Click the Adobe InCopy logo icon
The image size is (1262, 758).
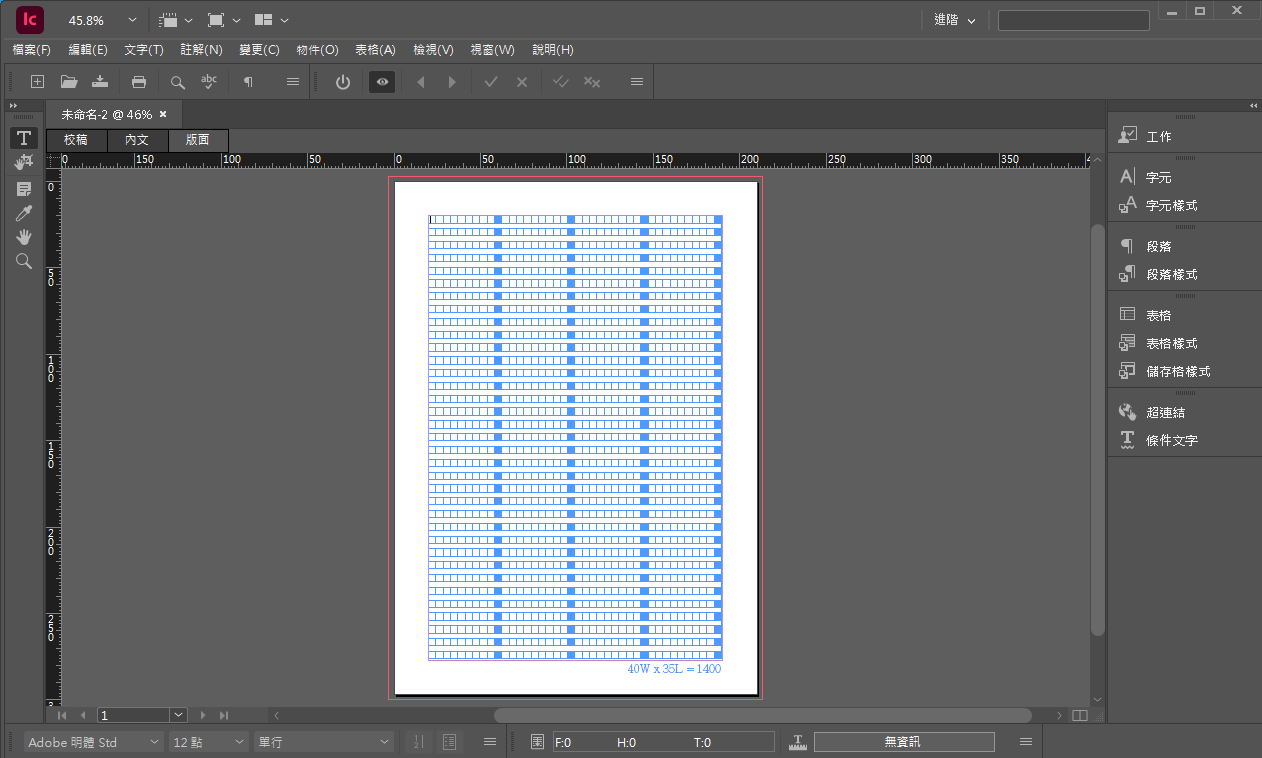point(30,19)
